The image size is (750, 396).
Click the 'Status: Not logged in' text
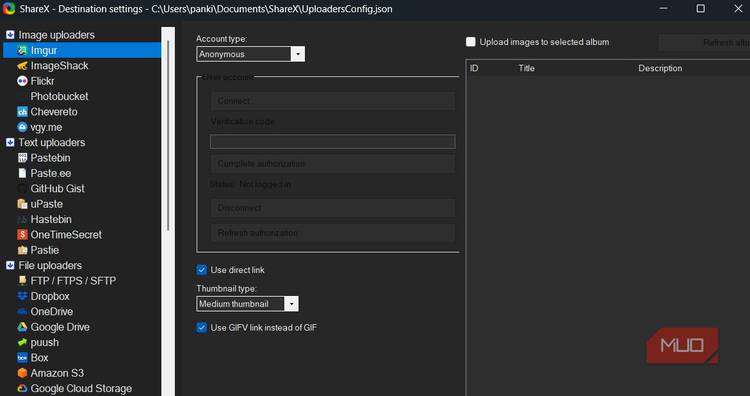[x=250, y=185]
